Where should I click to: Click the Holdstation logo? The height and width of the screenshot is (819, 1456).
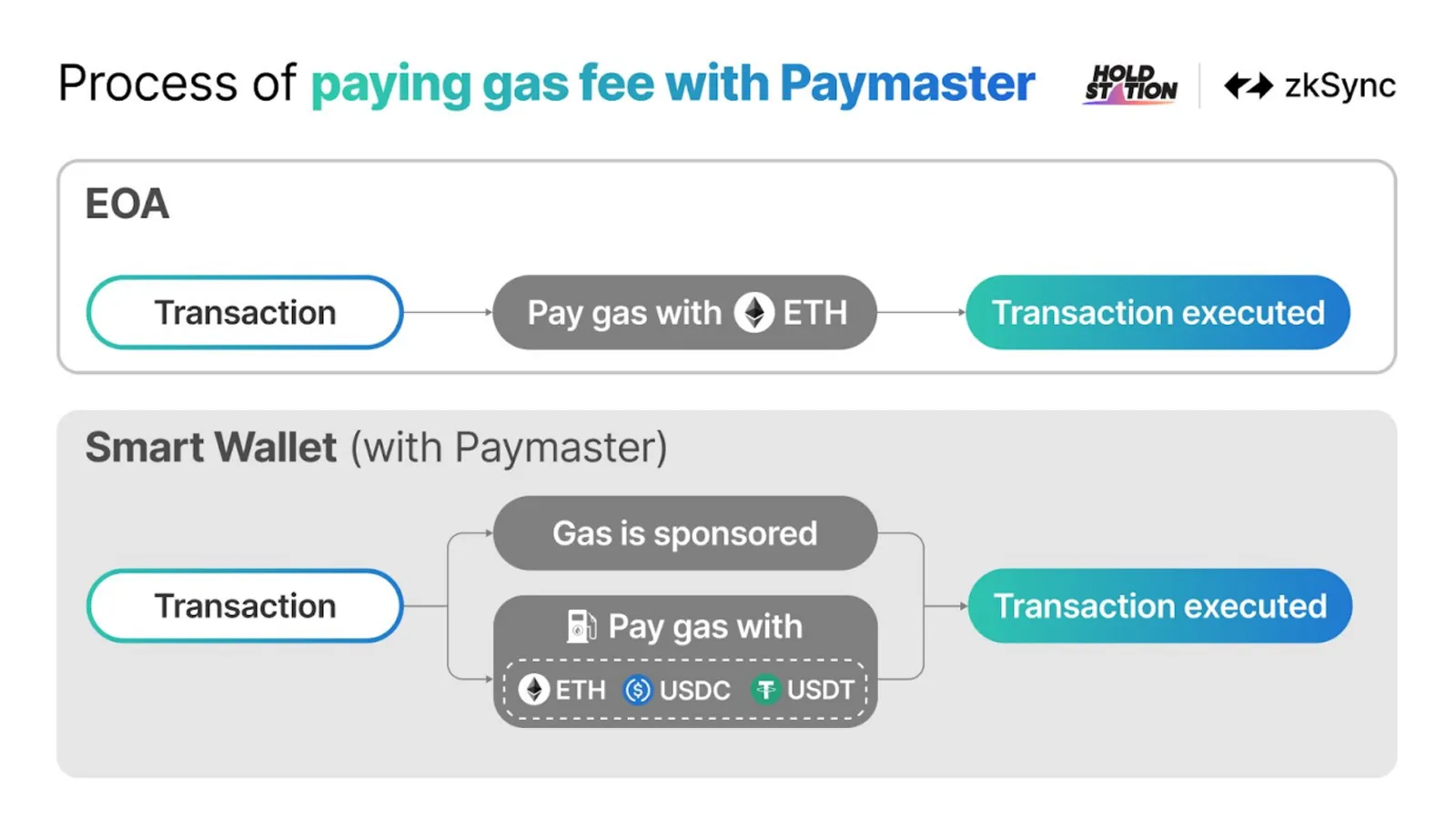pyautogui.click(x=1130, y=85)
